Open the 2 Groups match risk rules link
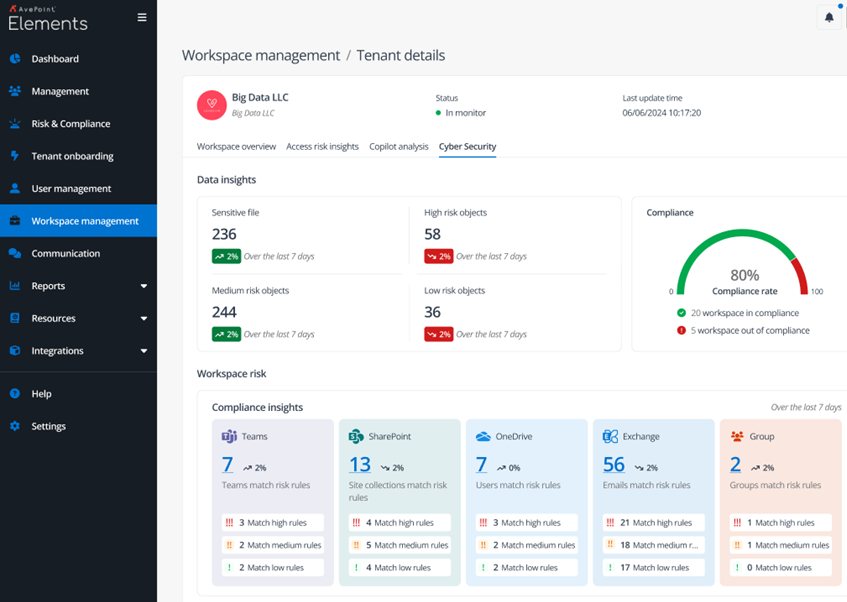 (x=735, y=465)
